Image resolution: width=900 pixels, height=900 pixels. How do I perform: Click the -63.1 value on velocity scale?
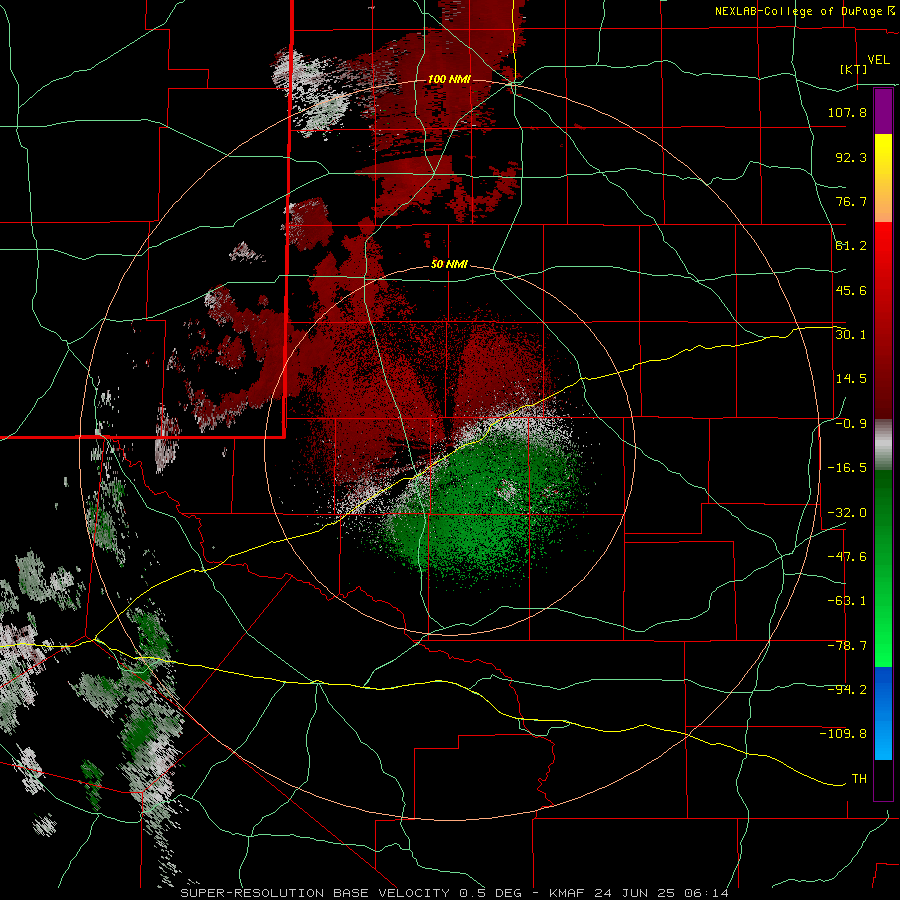pyautogui.click(x=847, y=601)
